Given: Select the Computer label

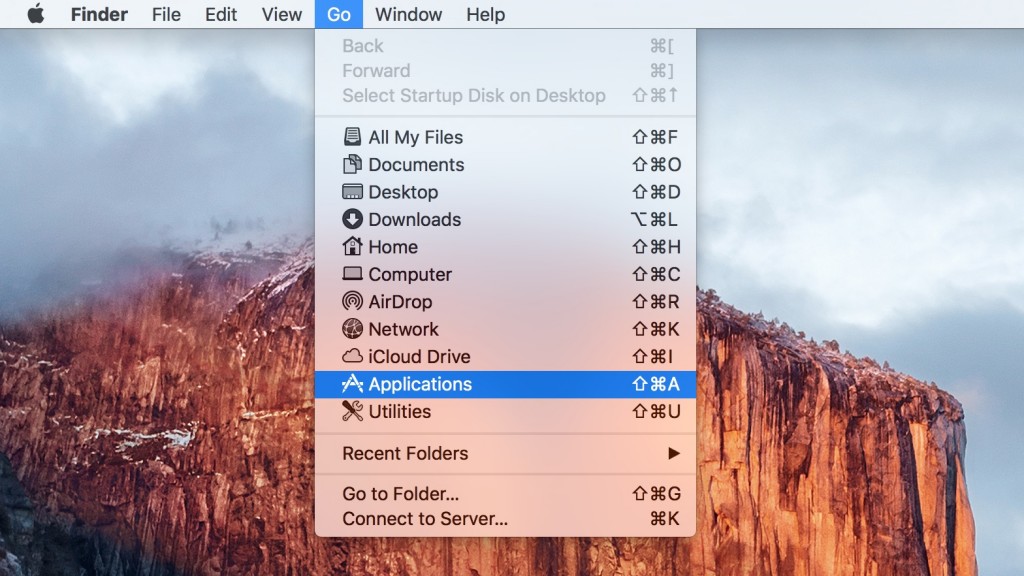Looking at the screenshot, I should pyautogui.click(x=409, y=274).
